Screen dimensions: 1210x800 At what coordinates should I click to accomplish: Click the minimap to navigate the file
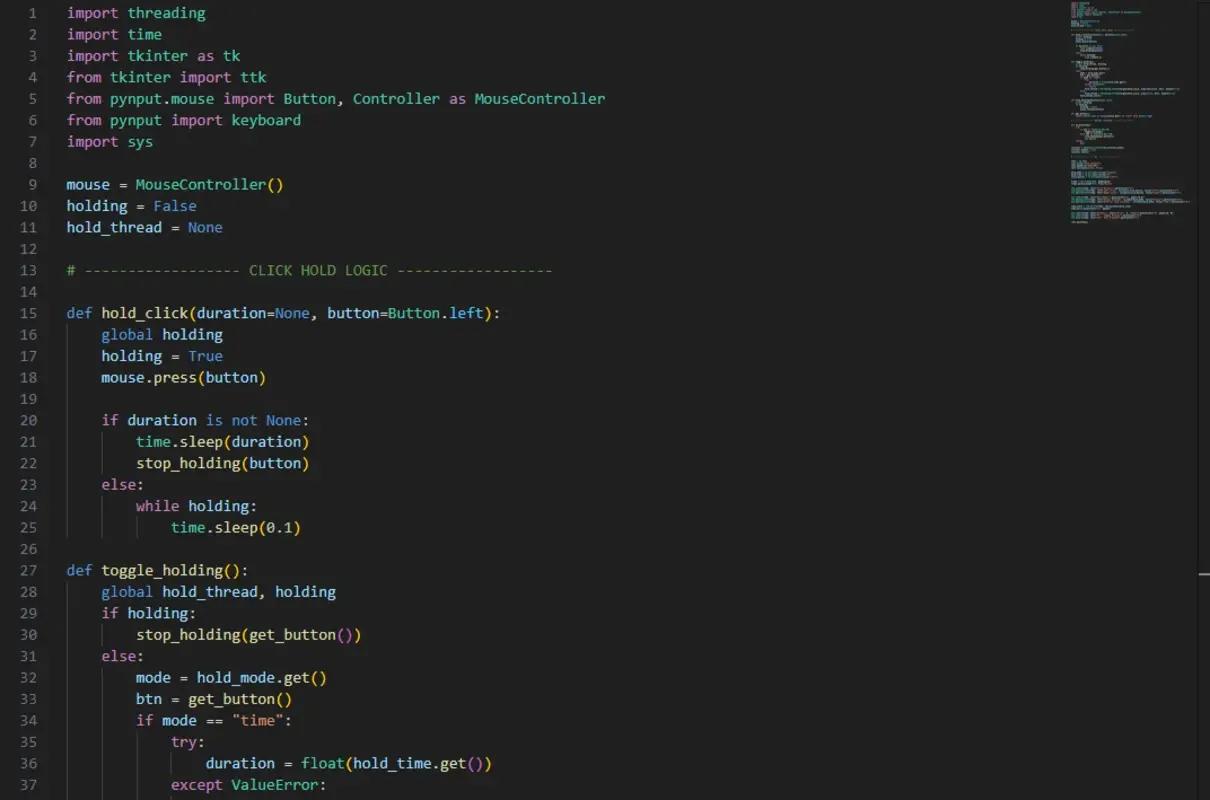pyautogui.click(x=1130, y=110)
